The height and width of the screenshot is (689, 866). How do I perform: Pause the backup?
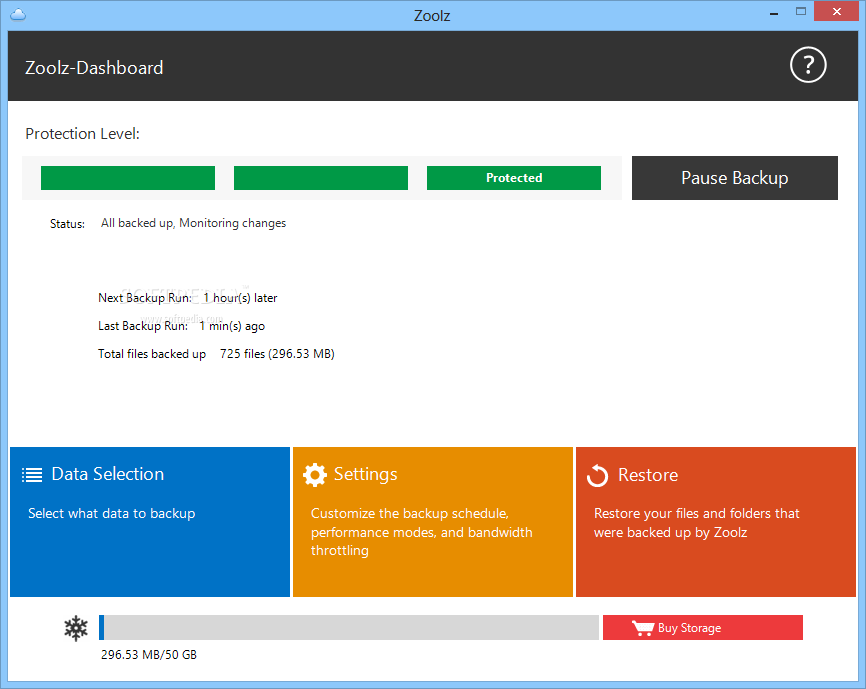(735, 178)
